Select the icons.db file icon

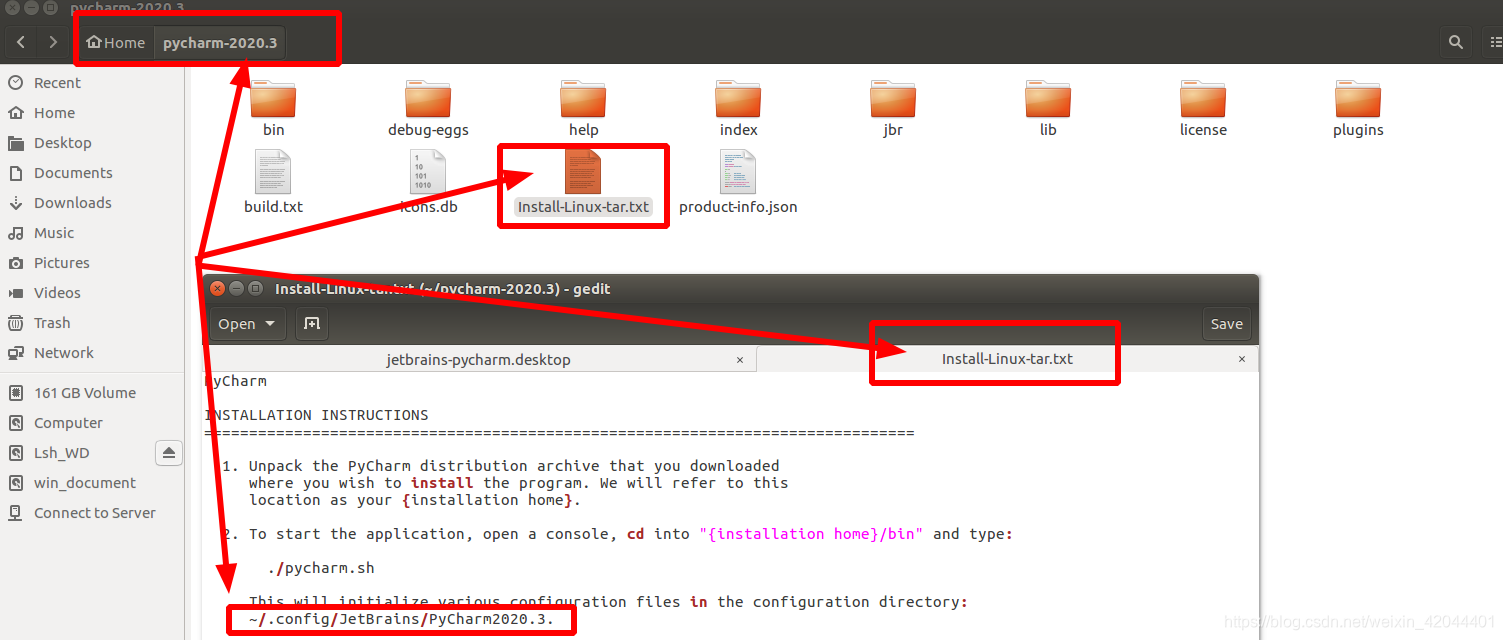(x=428, y=172)
